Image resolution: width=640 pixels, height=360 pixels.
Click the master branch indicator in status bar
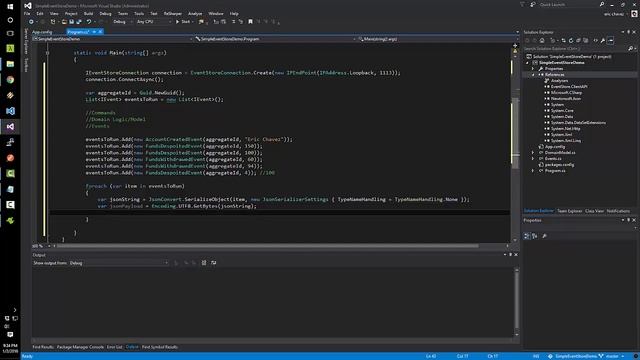pos(611,356)
